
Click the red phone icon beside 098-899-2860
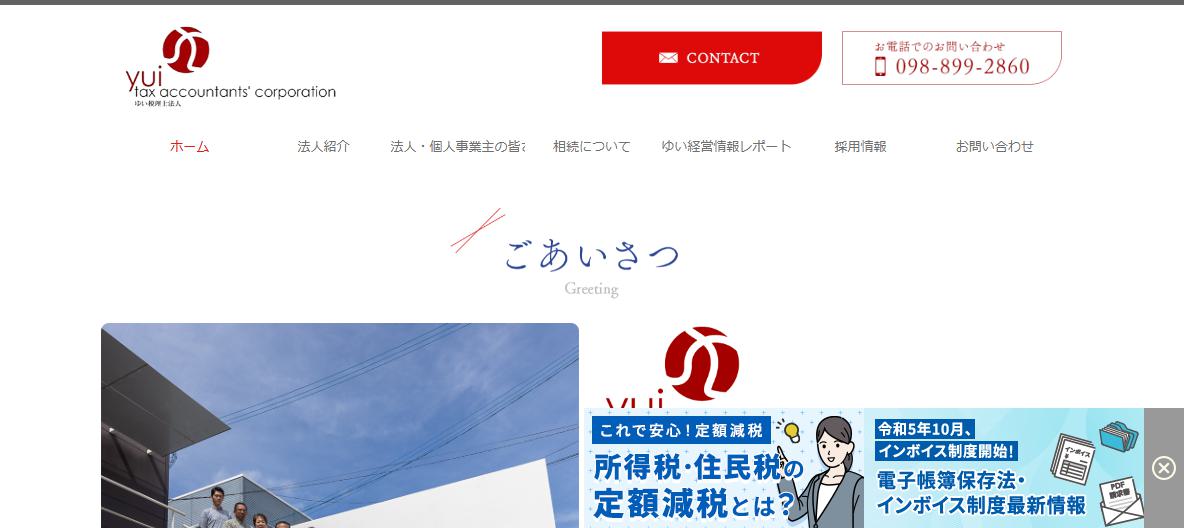coord(881,67)
